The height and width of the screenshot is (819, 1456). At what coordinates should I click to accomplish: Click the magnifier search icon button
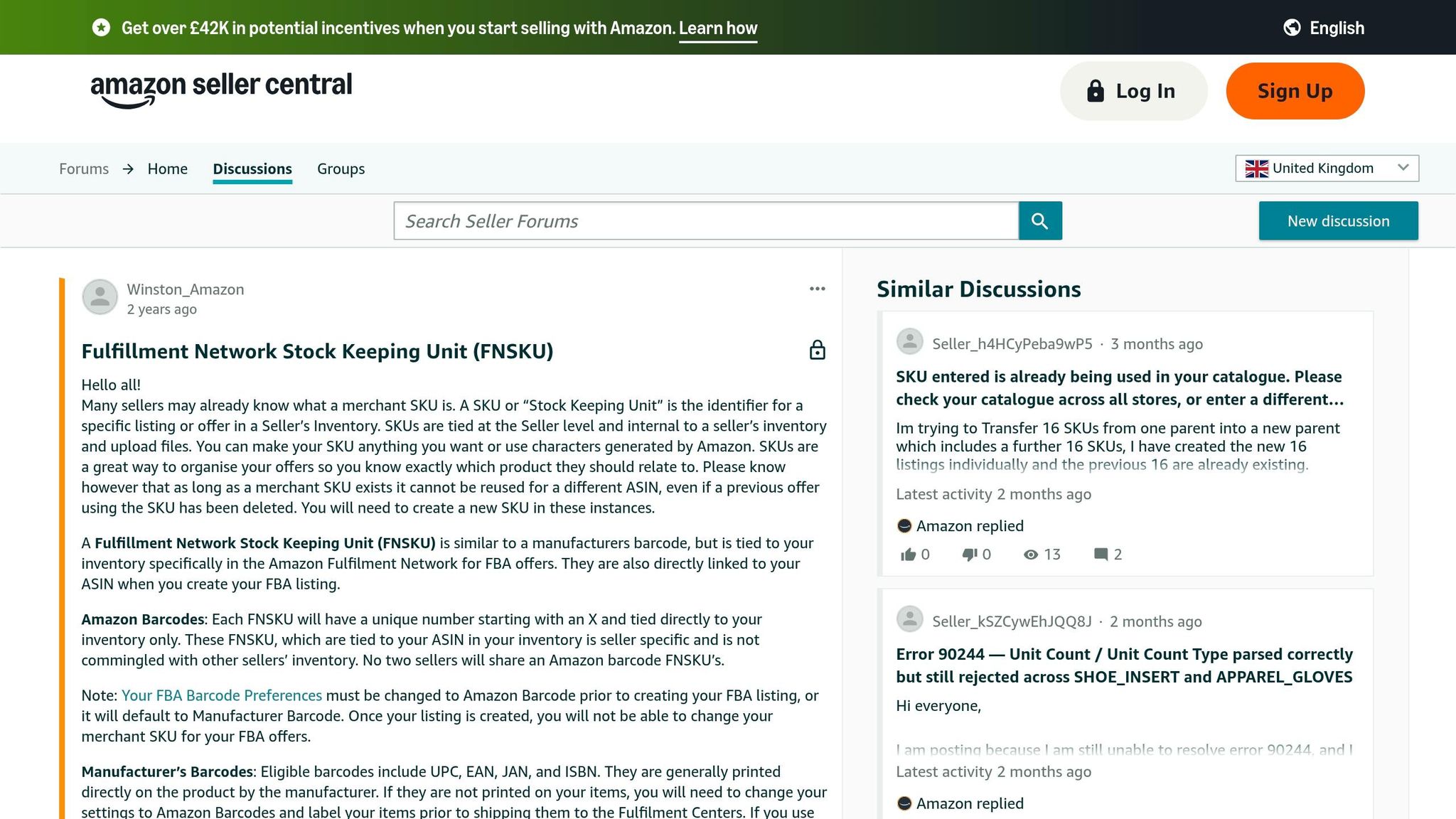pyautogui.click(x=1040, y=221)
